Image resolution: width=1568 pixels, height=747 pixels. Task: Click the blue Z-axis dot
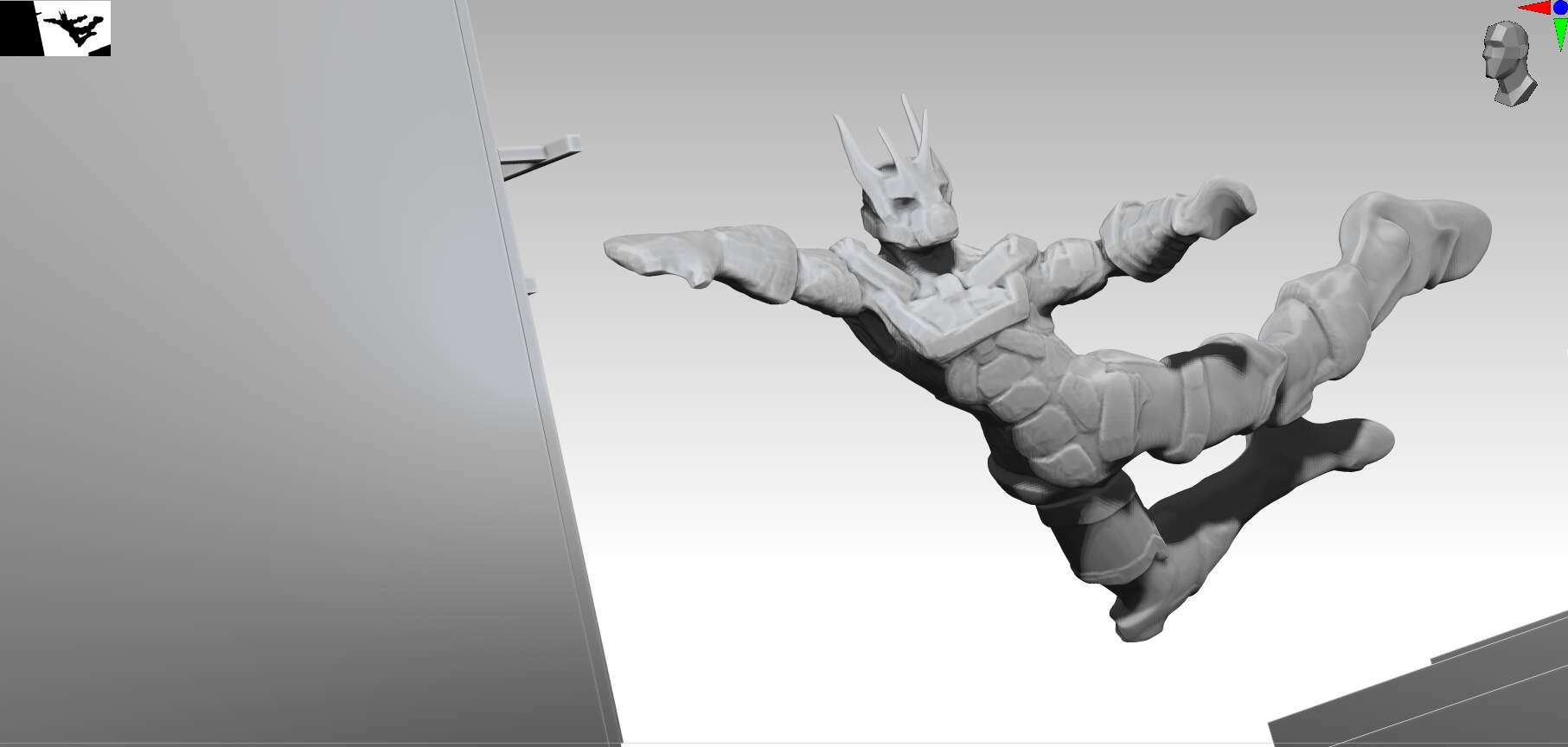tap(1559, 7)
